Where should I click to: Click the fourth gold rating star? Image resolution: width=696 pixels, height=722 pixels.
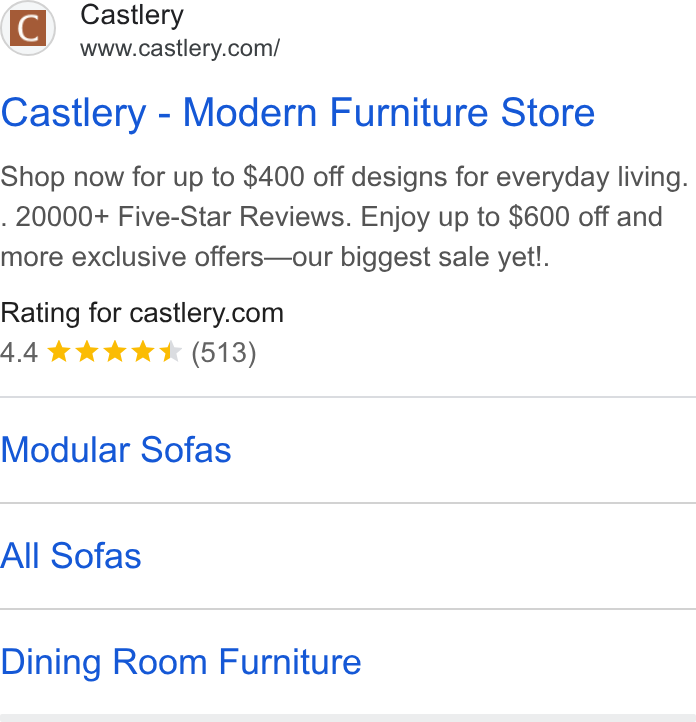tap(143, 352)
